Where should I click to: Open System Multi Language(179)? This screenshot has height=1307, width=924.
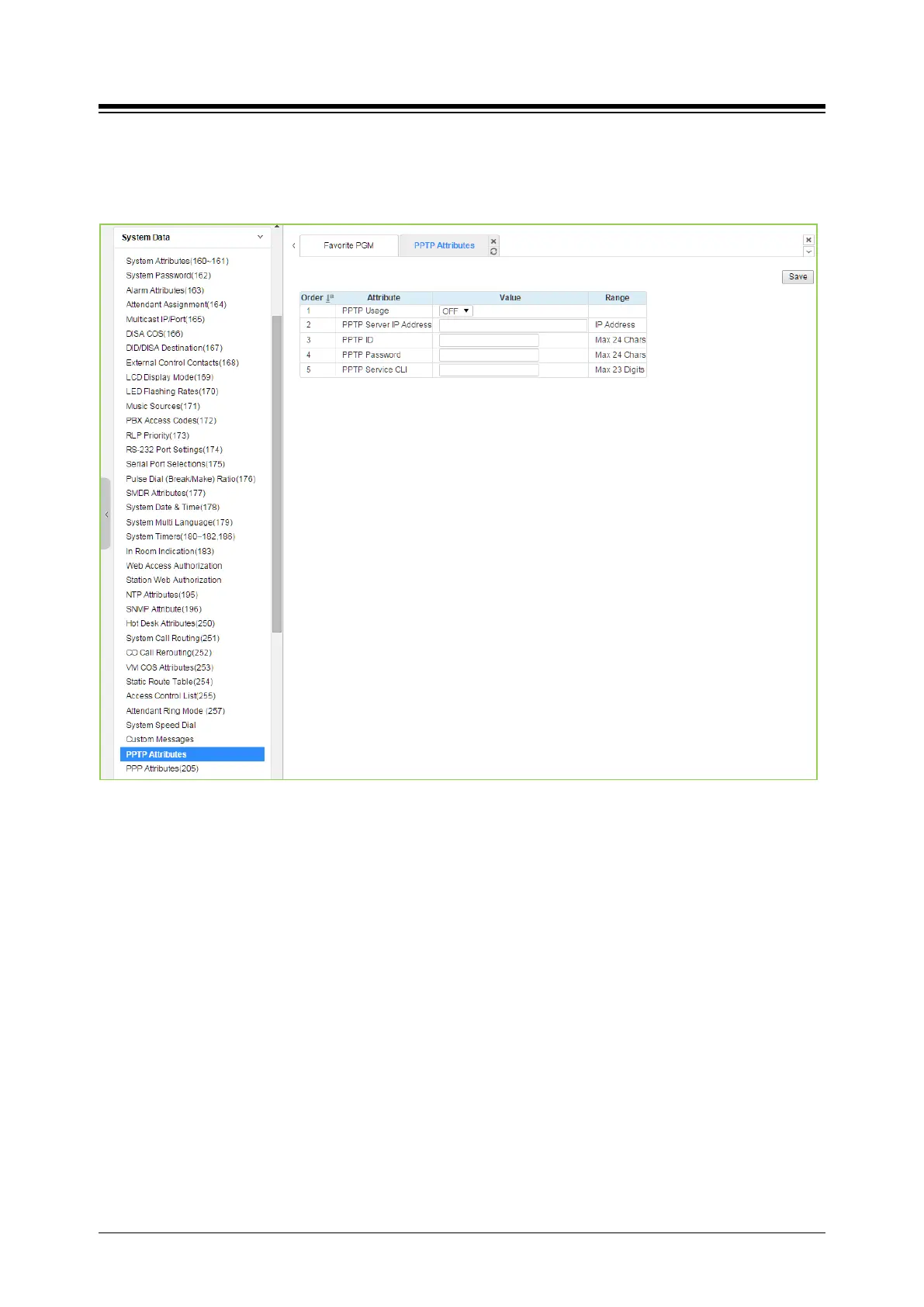(x=179, y=522)
